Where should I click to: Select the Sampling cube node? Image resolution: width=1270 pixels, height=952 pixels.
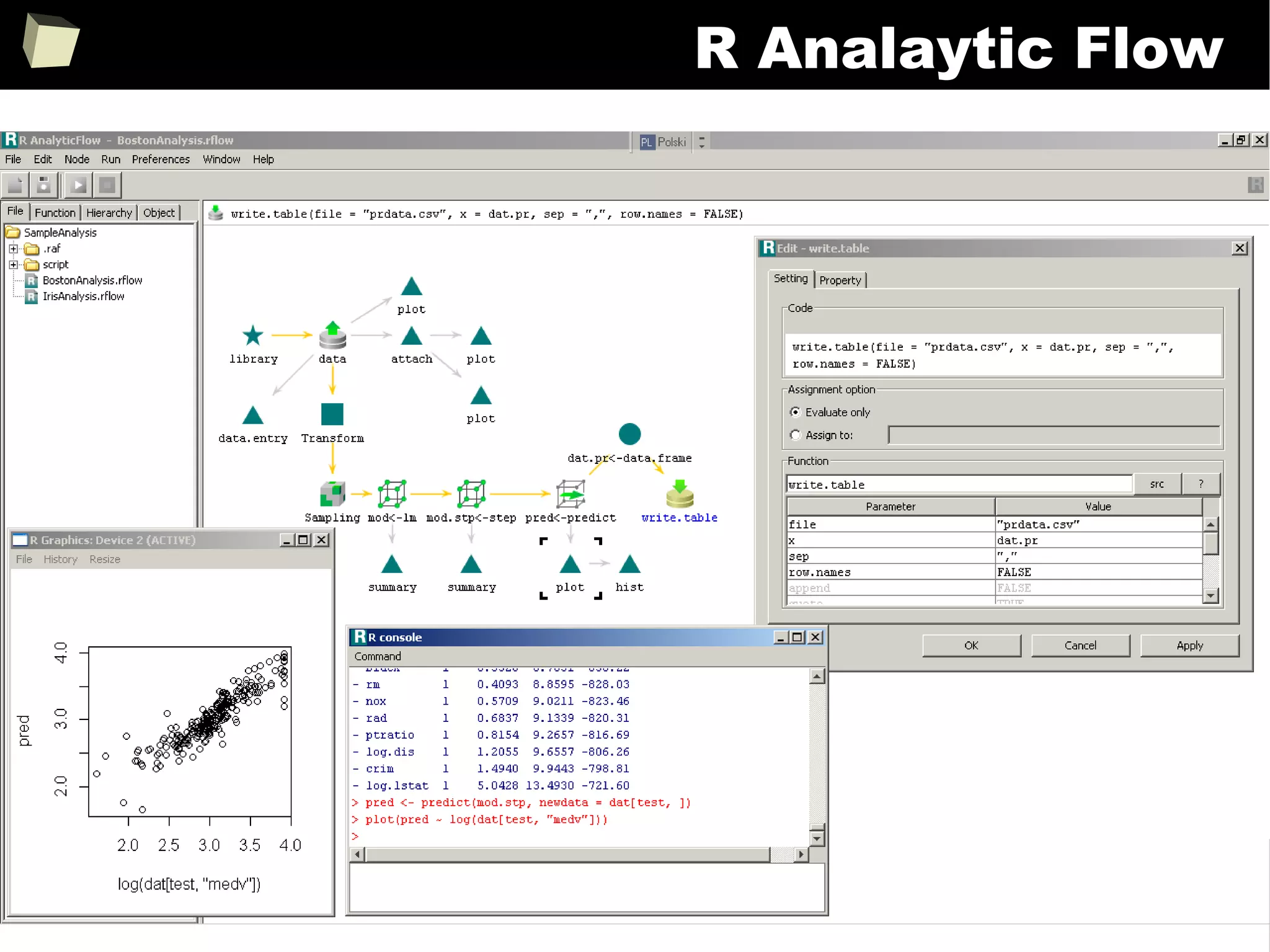pyautogui.click(x=332, y=494)
